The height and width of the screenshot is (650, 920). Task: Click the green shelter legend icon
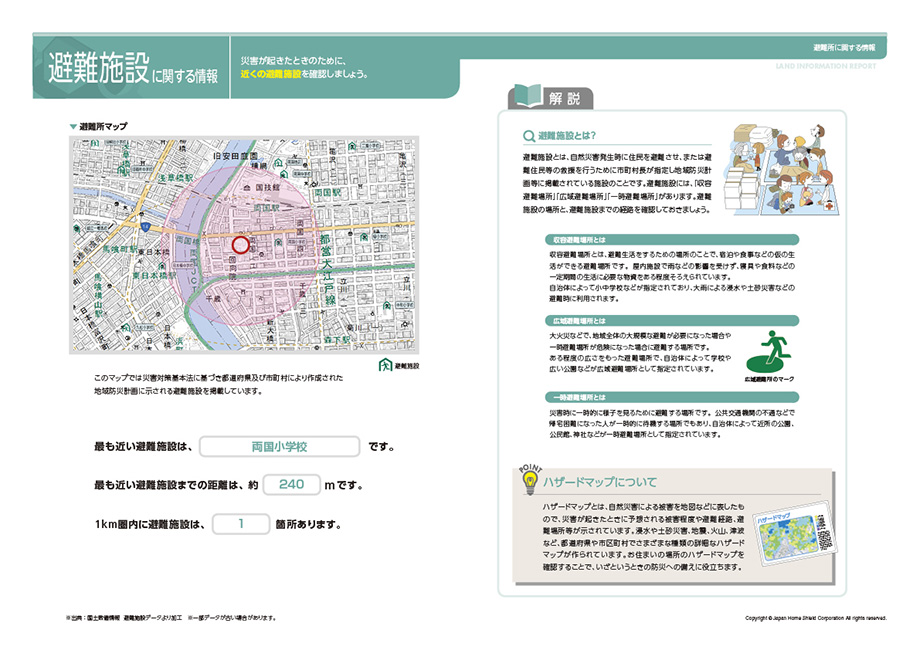click(385, 365)
